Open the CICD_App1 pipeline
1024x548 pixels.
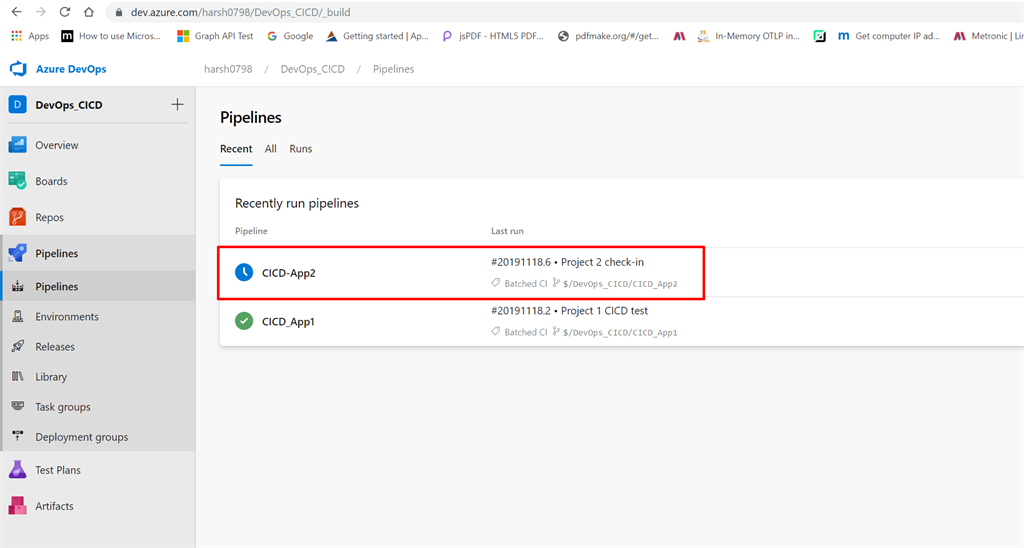[x=288, y=321]
